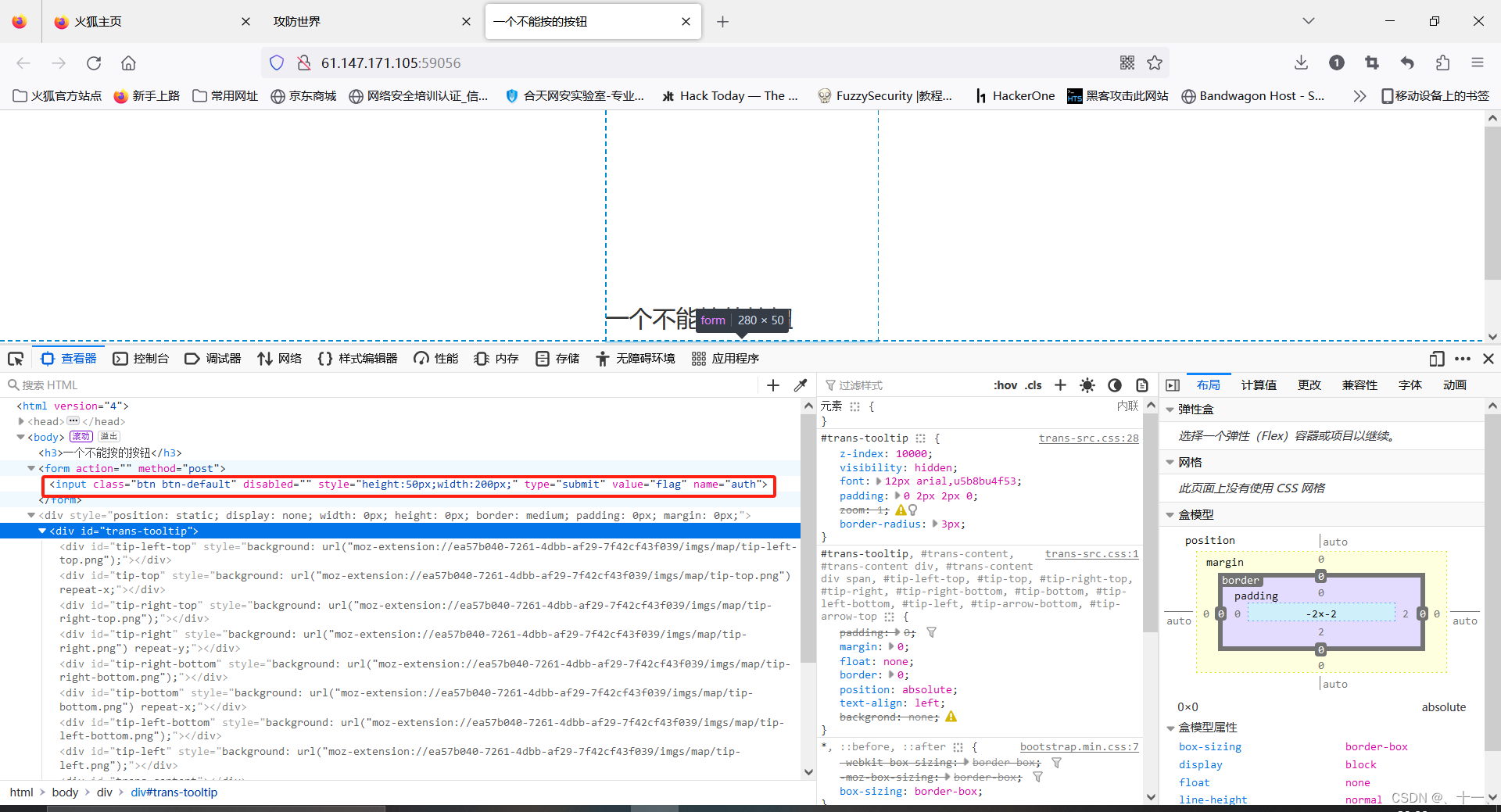The image size is (1501, 812).
Task: Open a new browser tab
Action: pyautogui.click(x=722, y=22)
